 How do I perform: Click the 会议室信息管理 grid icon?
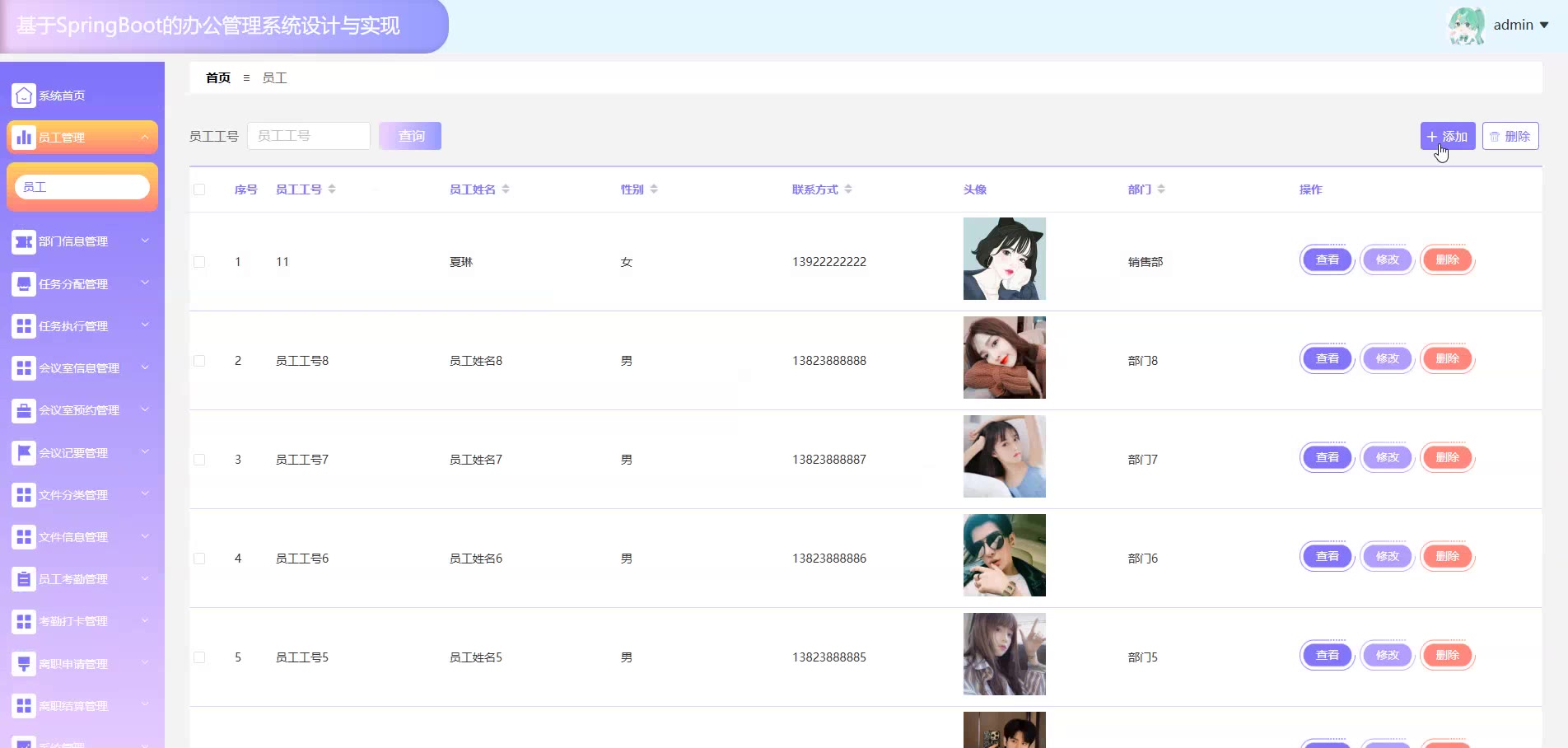tap(24, 368)
